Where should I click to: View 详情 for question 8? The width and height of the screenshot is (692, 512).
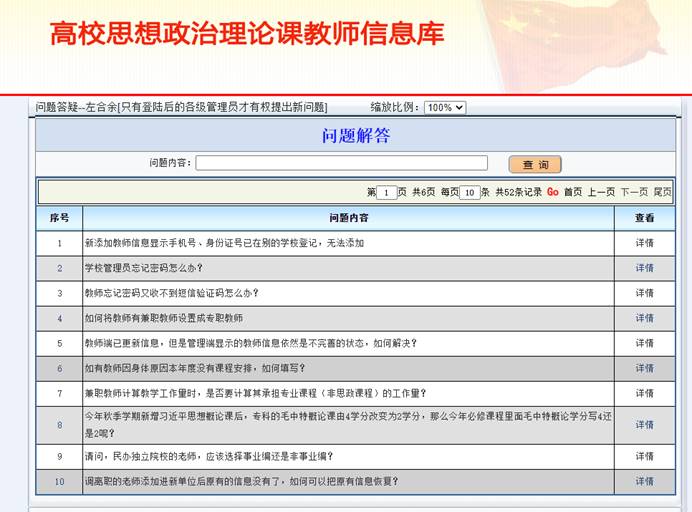pyautogui.click(x=644, y=425)
